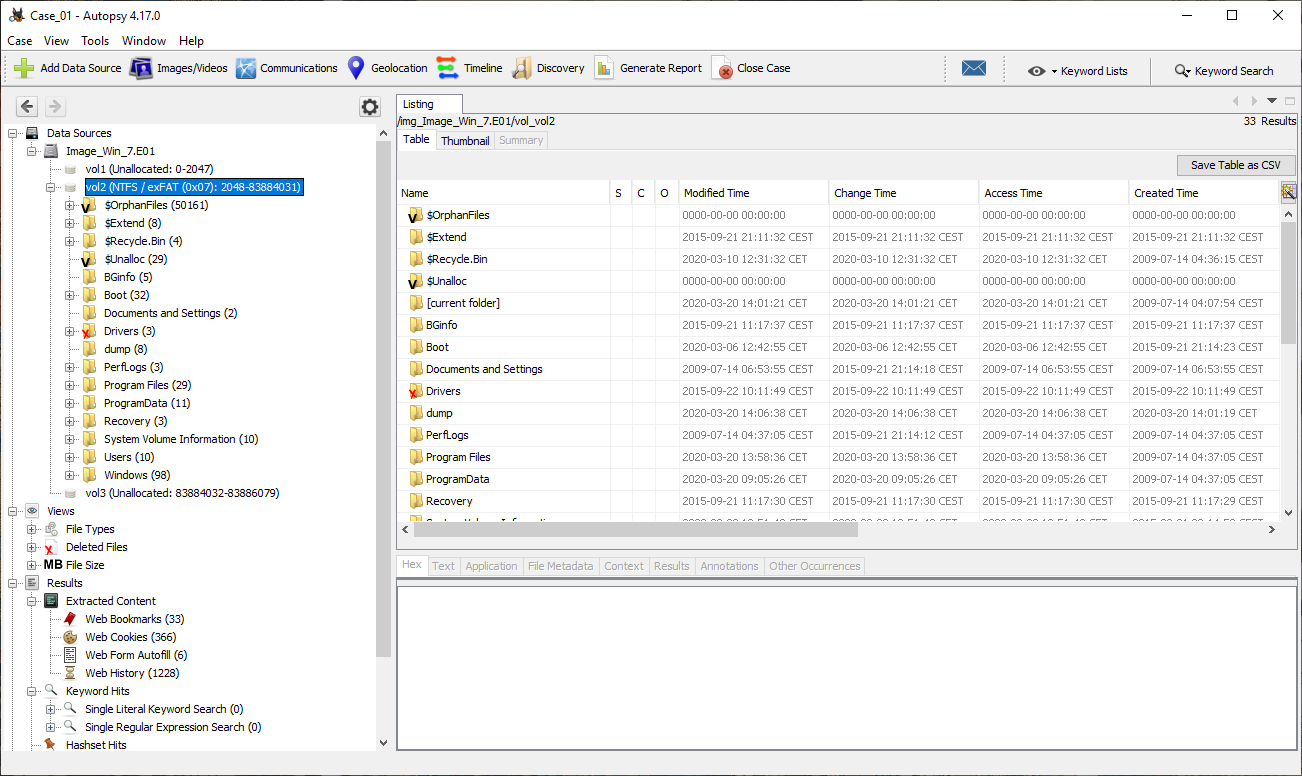This screenshot has width=1302, height=776.
Task: Open the Help menu
Action: (x=191, y=41)
